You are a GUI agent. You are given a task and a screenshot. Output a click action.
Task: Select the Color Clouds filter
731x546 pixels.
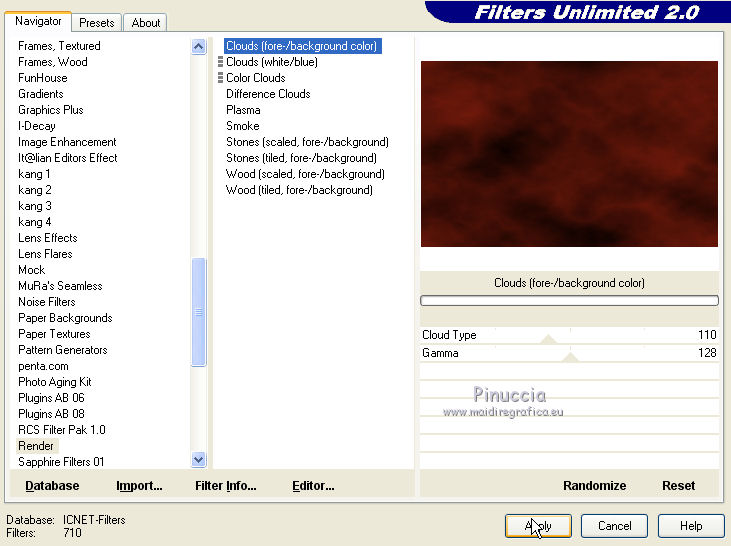point(255,78)
